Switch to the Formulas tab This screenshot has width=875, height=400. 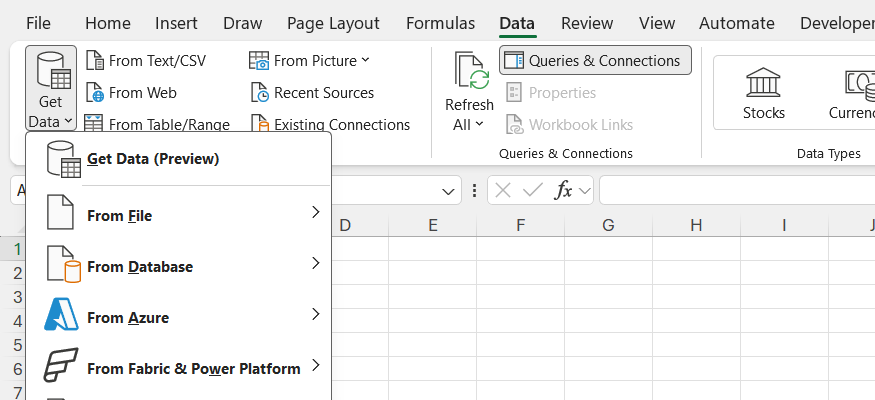[x=440, y=23]
